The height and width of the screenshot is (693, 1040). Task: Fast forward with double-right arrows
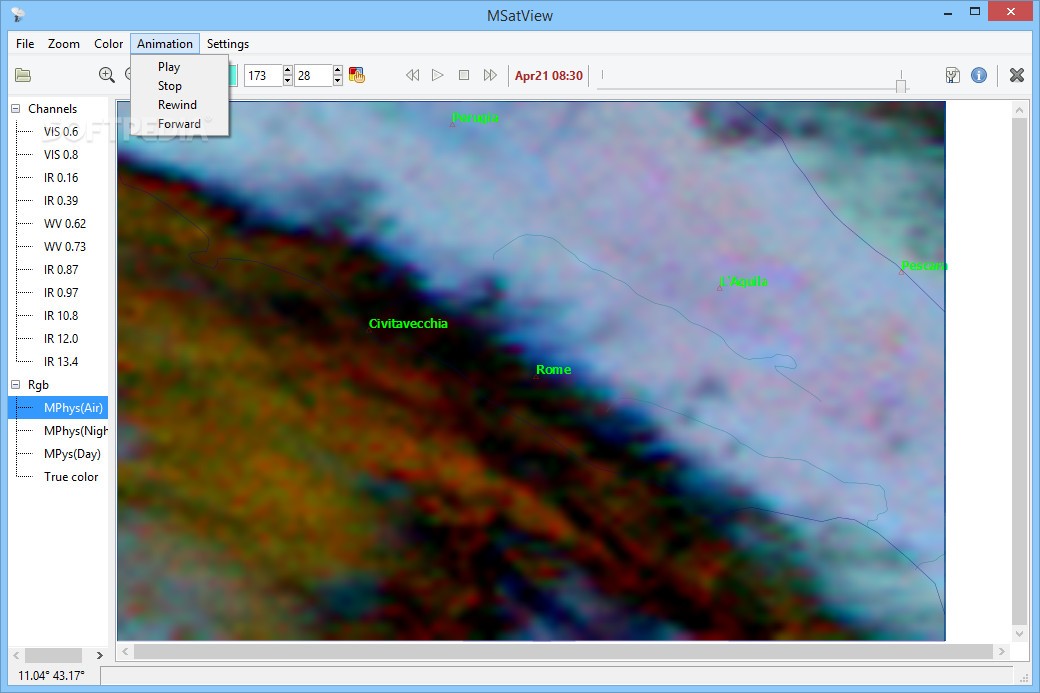(x=490, y=75)
